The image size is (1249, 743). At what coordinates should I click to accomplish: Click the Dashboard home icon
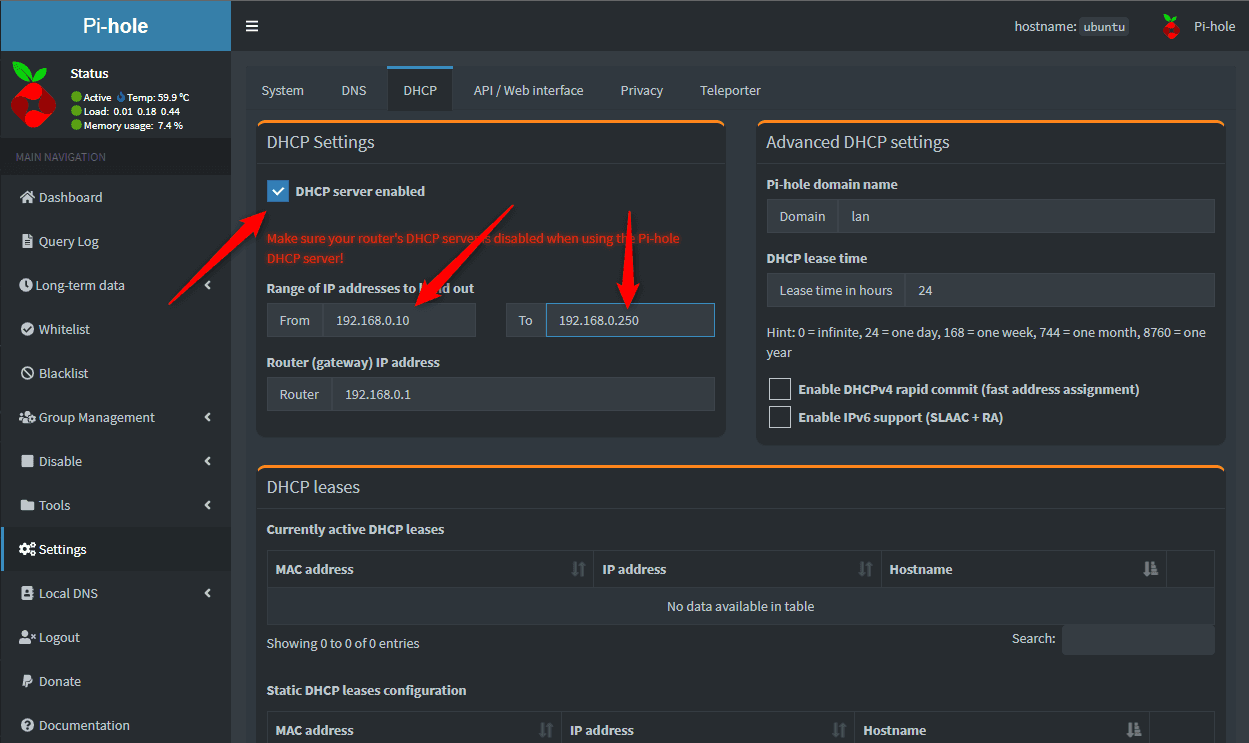[28, 197]
